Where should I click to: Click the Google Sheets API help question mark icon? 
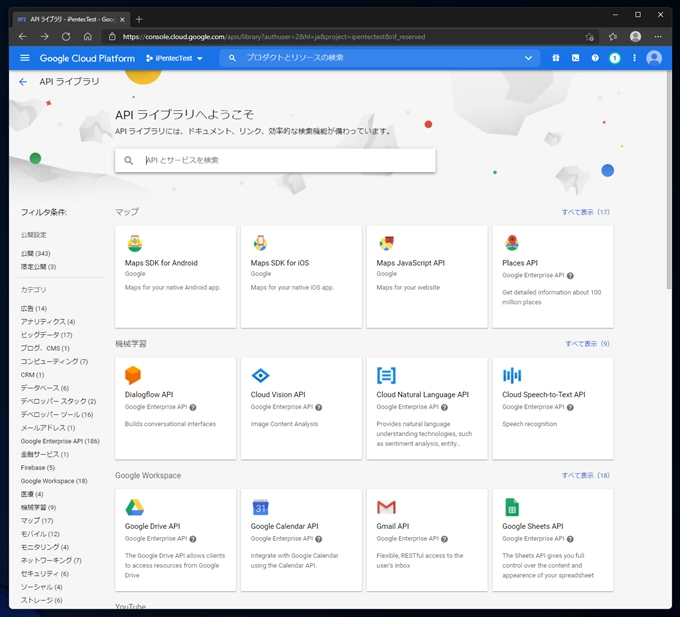570,539
